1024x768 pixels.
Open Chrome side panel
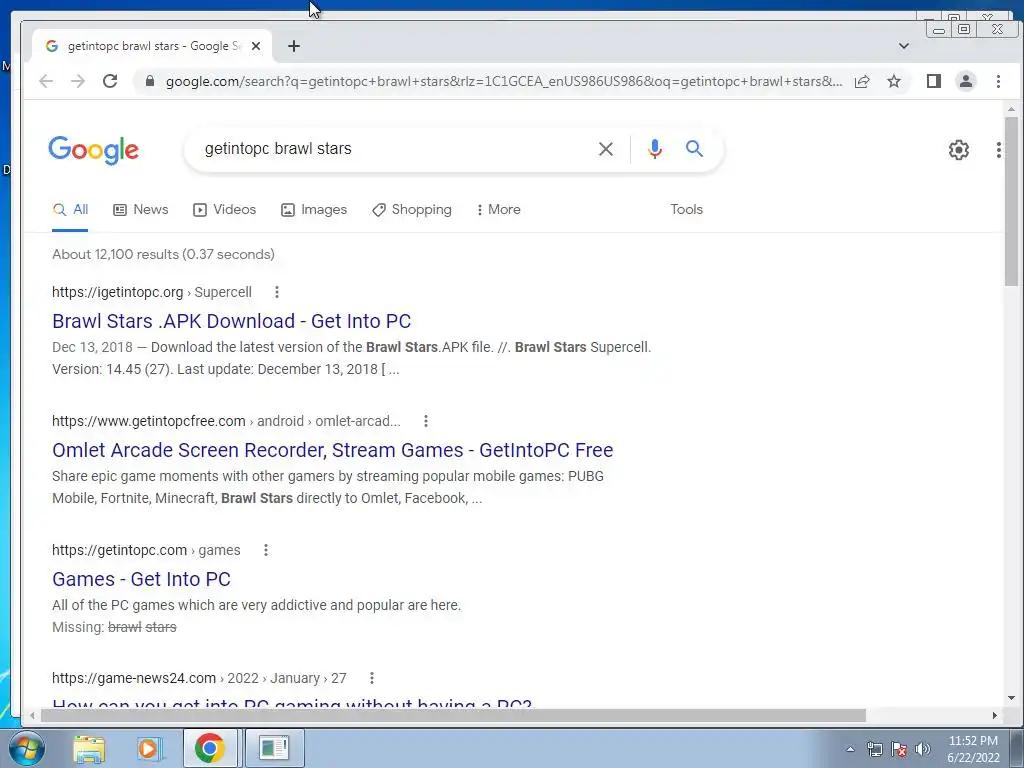(934, 81)
